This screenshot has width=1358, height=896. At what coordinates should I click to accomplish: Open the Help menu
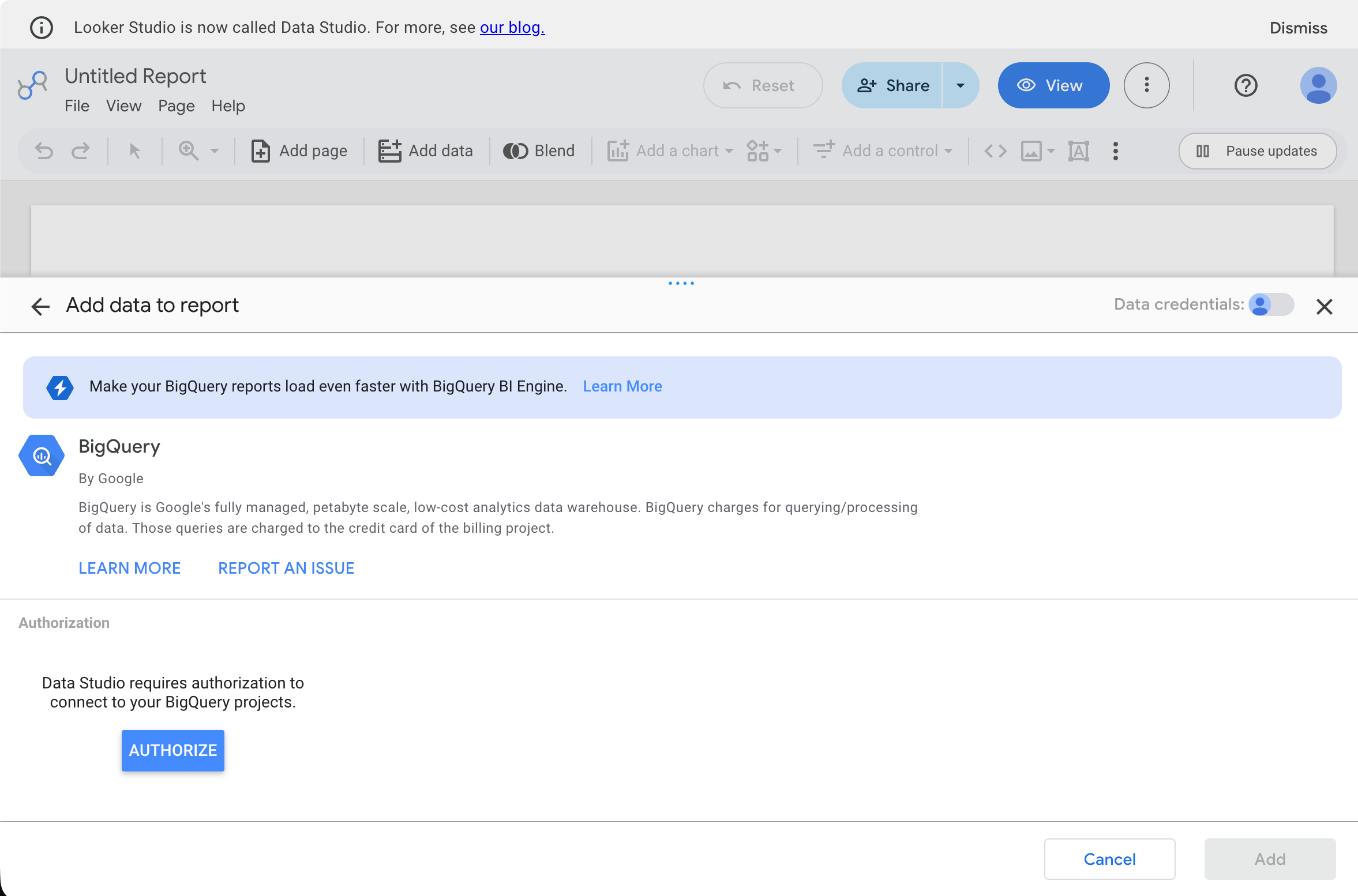[x=228, y=106]
